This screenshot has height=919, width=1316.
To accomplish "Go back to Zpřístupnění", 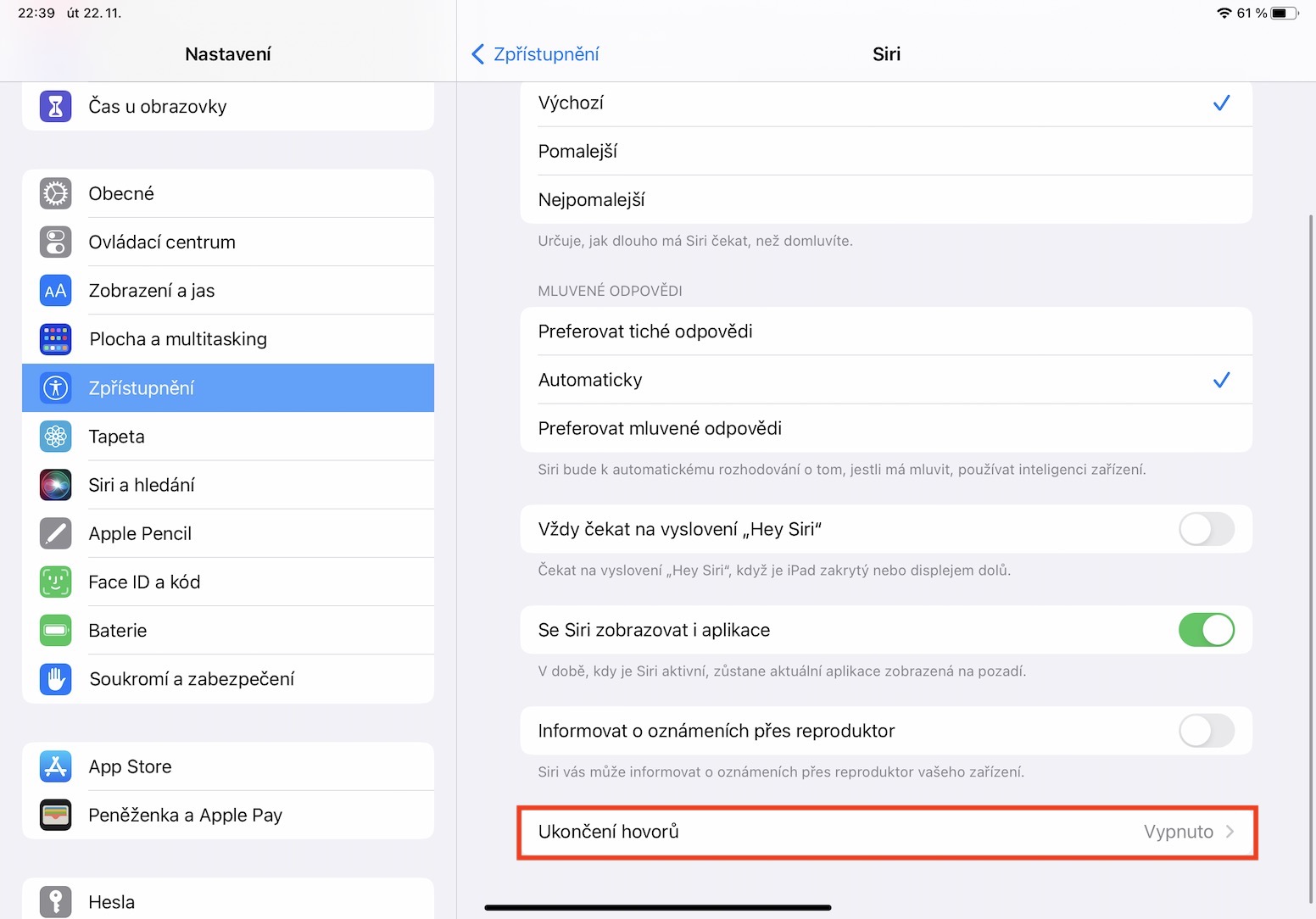I will coord(535,54).
